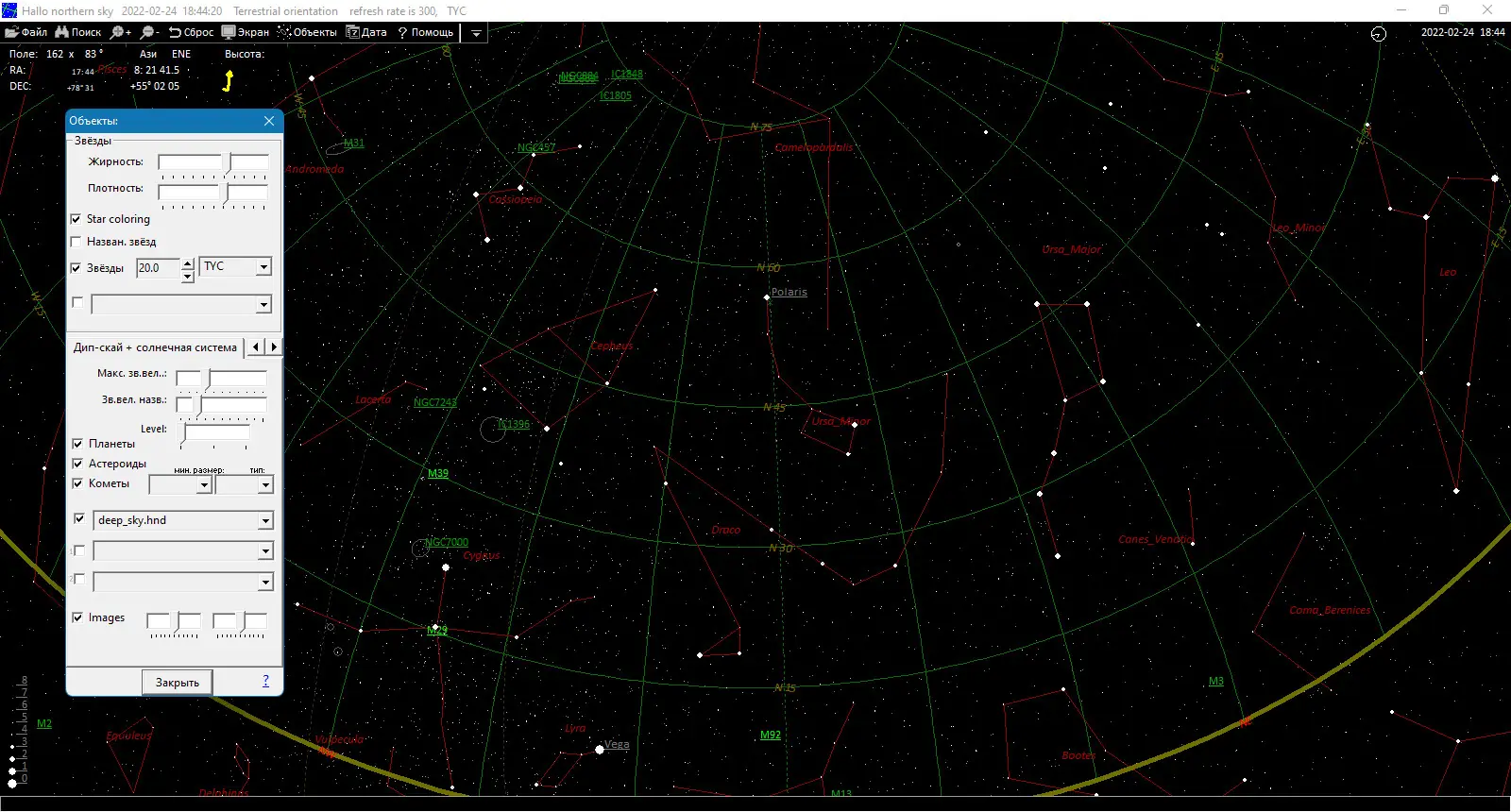Uncheck the Астероиды checkbox
Screen dimensions: 1511x812
[x=77, y=464]
